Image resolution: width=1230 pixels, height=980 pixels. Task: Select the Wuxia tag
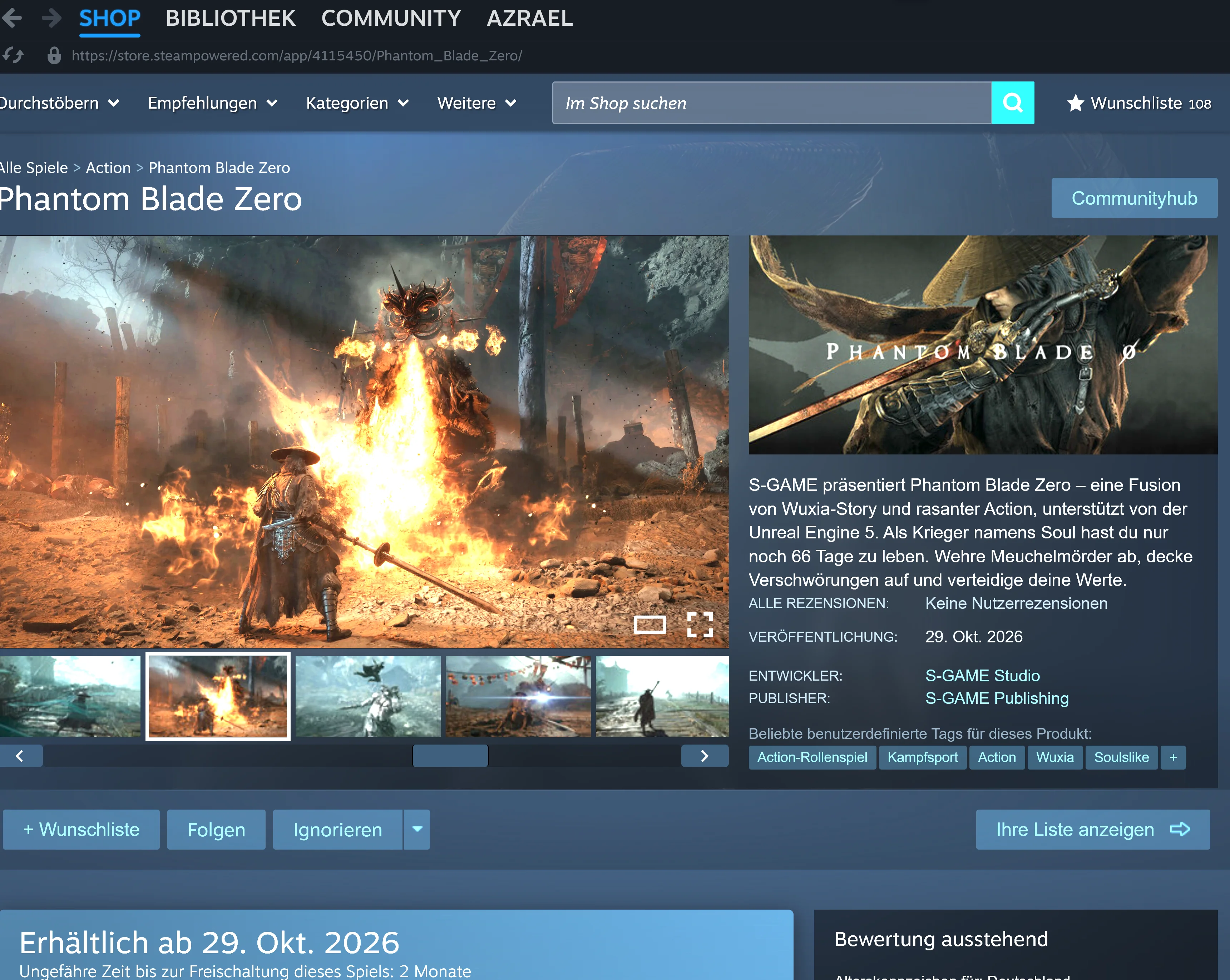point(1055,757)
